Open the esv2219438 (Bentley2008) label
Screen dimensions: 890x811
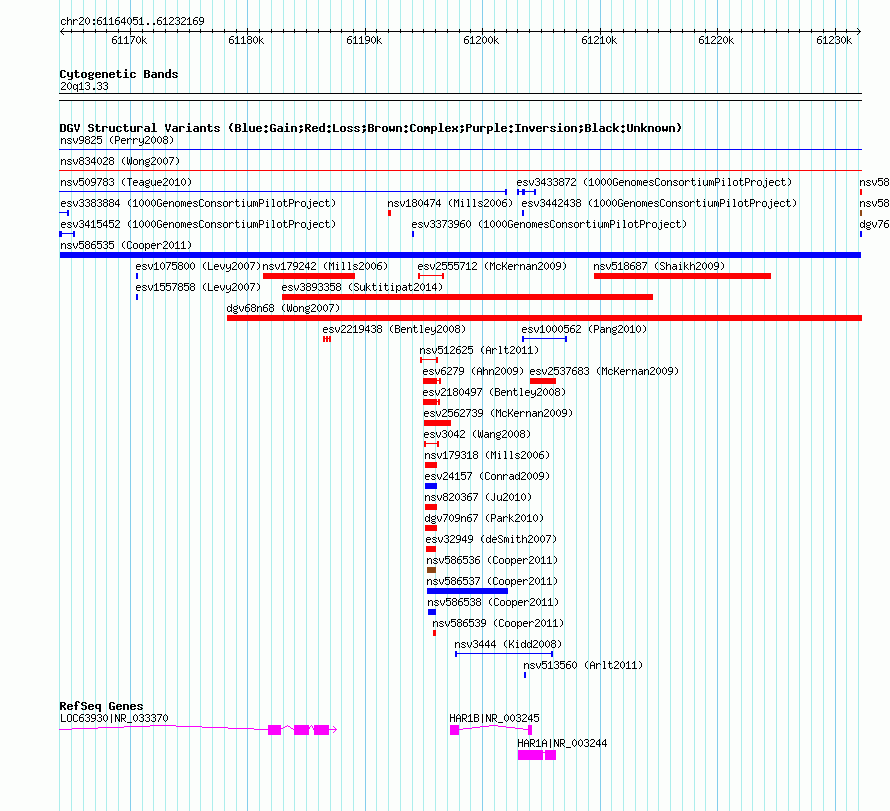(394, 329)
